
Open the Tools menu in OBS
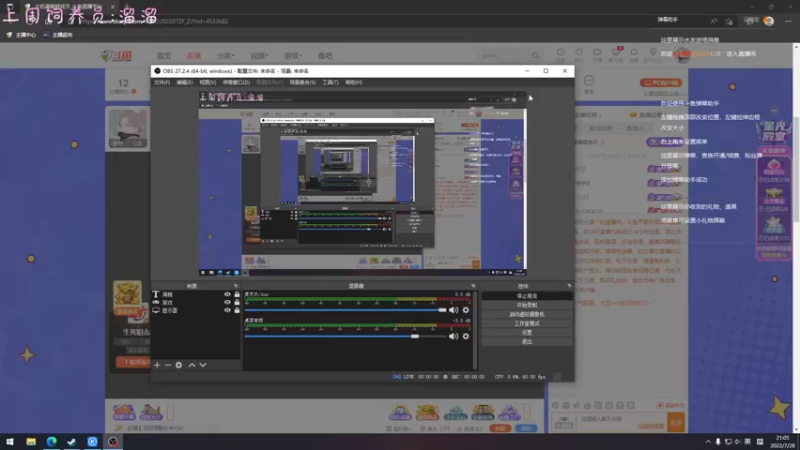tap(330, 82)
